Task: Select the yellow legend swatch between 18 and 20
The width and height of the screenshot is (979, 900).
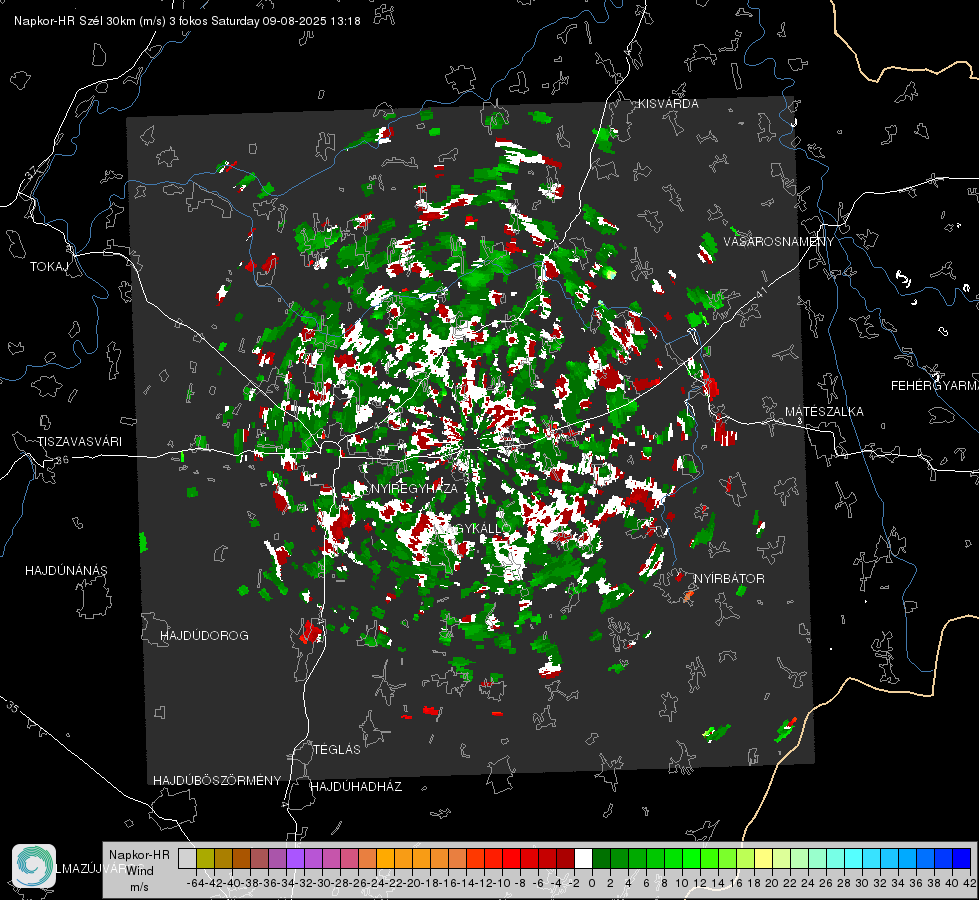Action: (764, 858)
